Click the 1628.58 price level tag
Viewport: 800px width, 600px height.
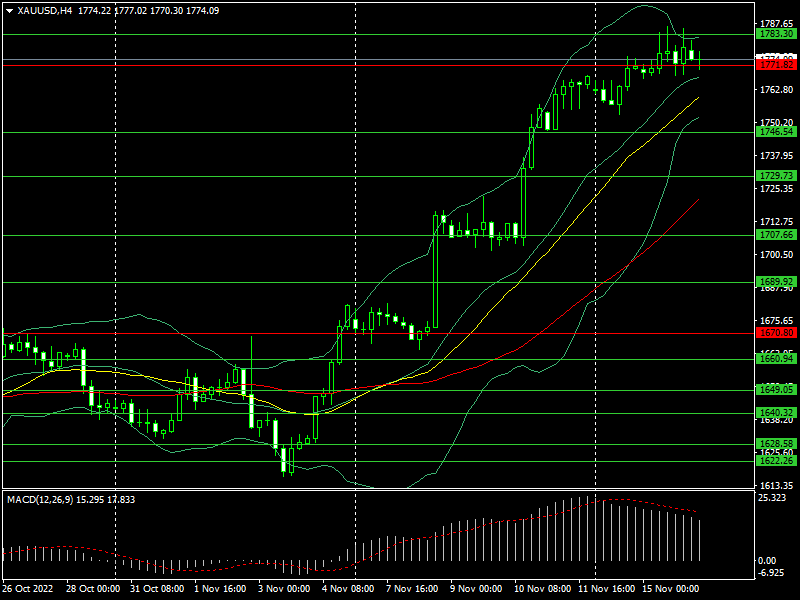point(776,444)
